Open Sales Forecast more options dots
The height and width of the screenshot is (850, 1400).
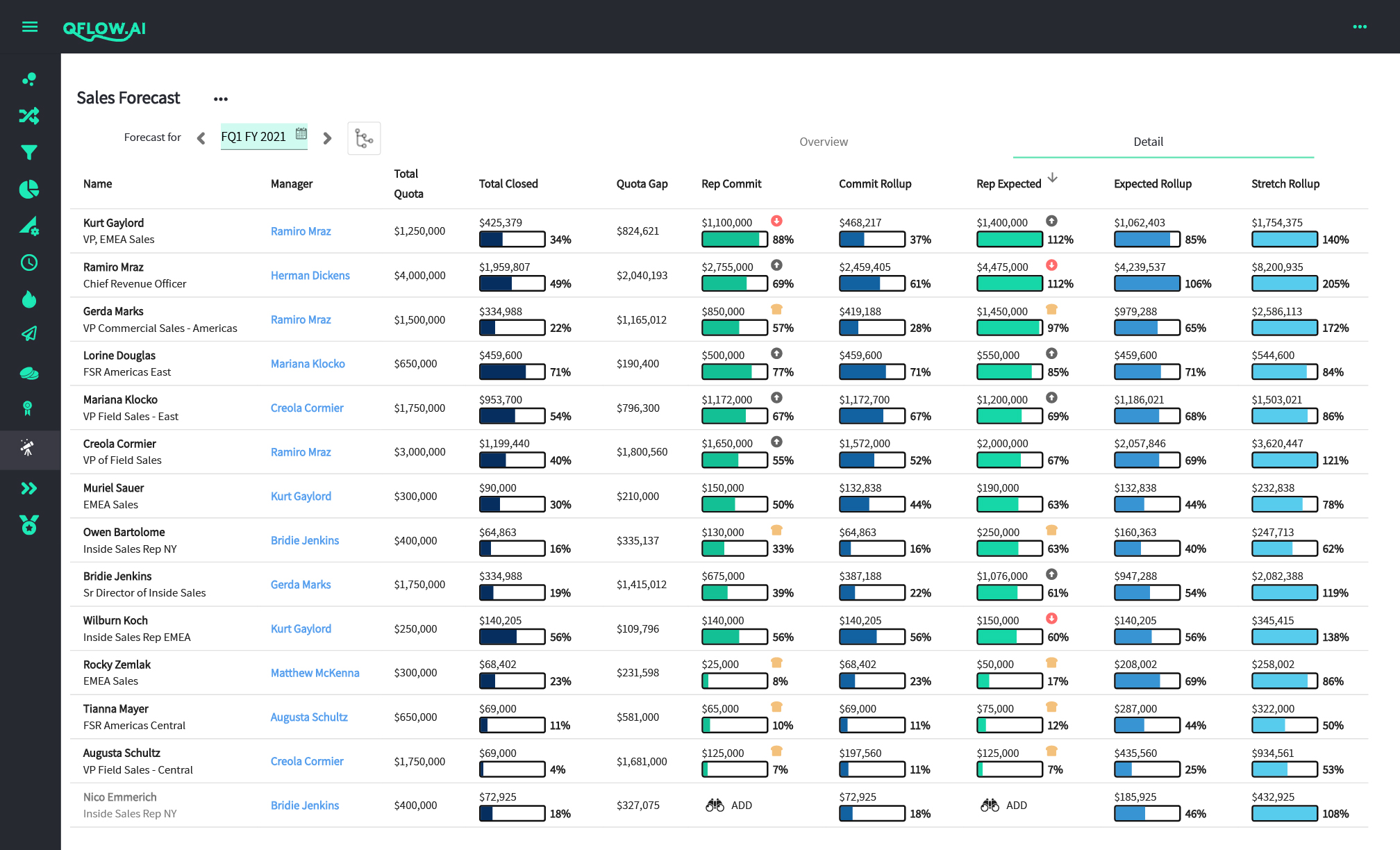click(x=221, y=99)
